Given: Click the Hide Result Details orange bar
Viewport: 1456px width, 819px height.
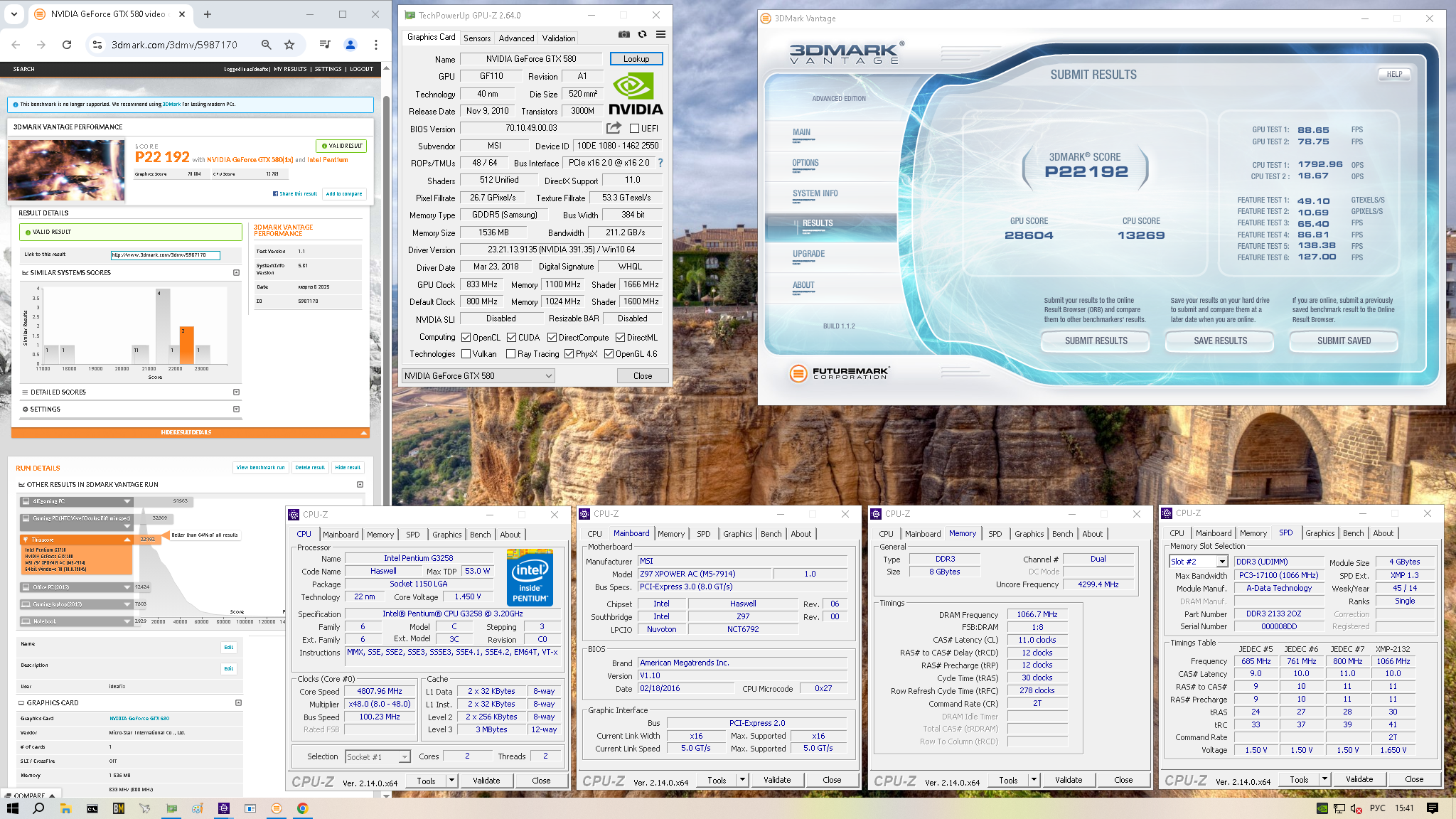Looking at the screenshot, I should point(191,432).
